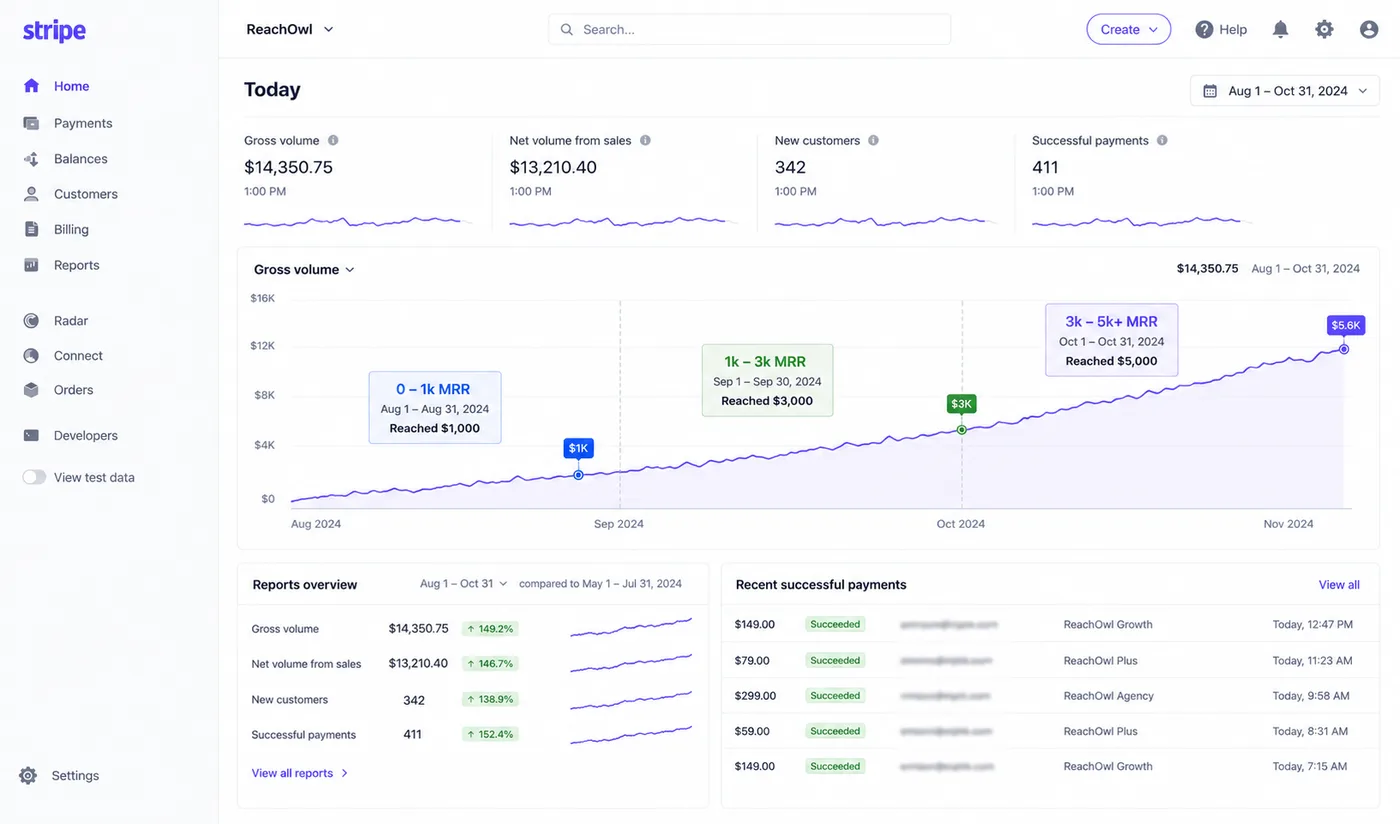The image size is (1400, 824).
Task: Open the Developers sidebar item
Action: [86, 435]
